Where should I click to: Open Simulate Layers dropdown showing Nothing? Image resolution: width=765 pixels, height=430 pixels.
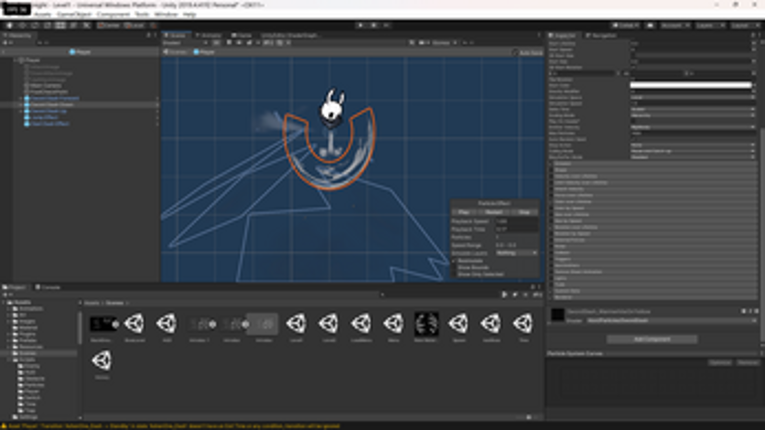pos(517,253)
